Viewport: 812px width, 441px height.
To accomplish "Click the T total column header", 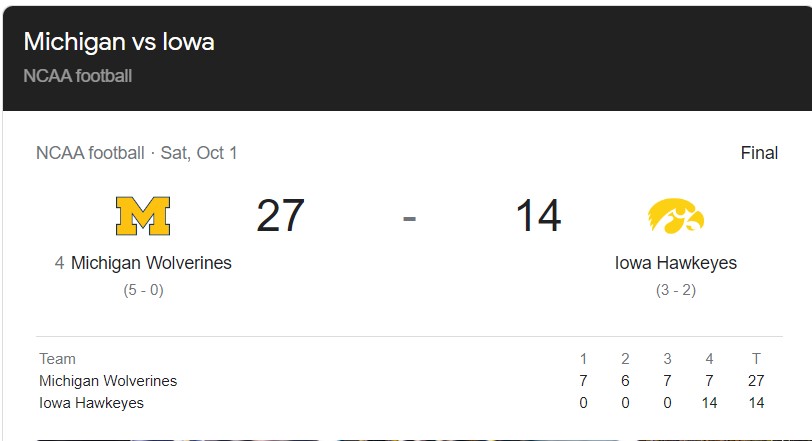I will click(756, 359).
